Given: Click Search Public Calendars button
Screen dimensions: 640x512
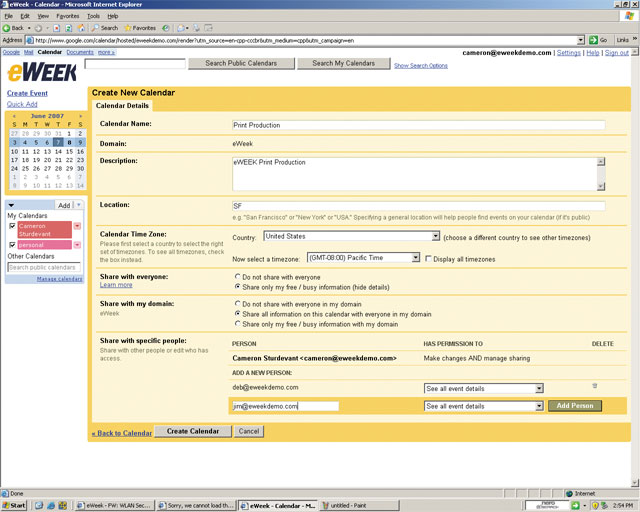Looking at the screenshot, I should pyautogui.click(x=241, y=63).
